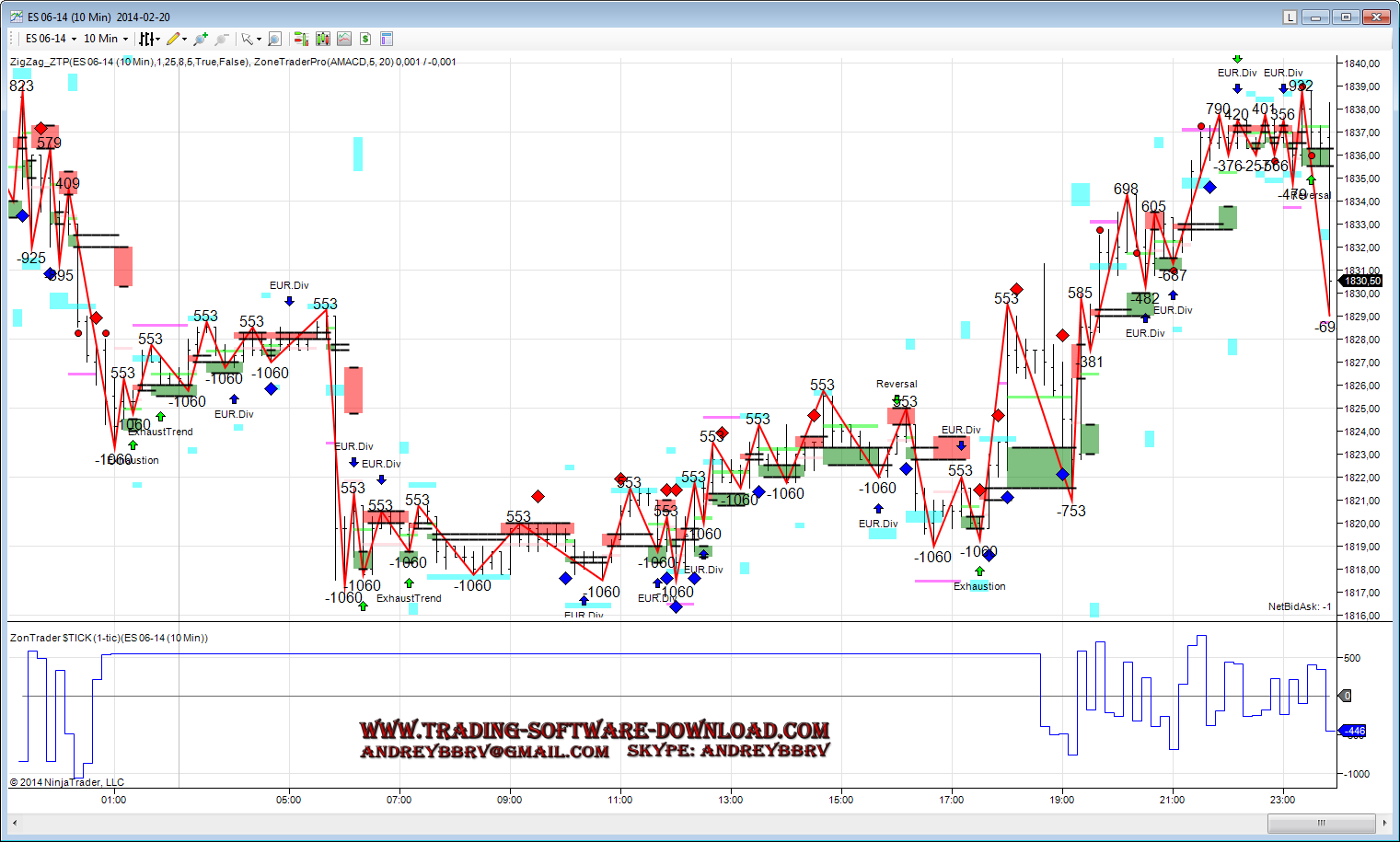Viewport: 1400px width, 842px height.
Task: Open the chart Properties icon
Action: (x=387, y=39)
